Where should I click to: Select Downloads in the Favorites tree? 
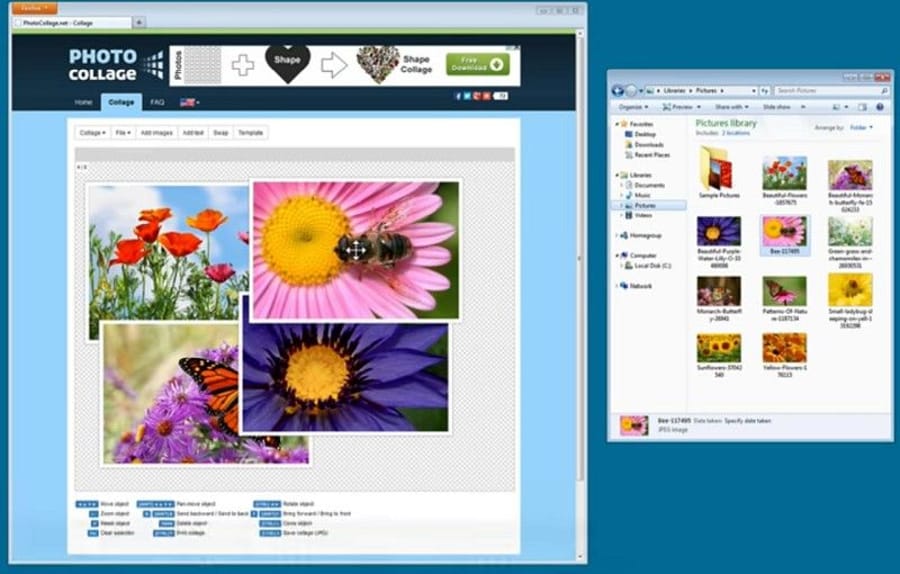point(648,144)
